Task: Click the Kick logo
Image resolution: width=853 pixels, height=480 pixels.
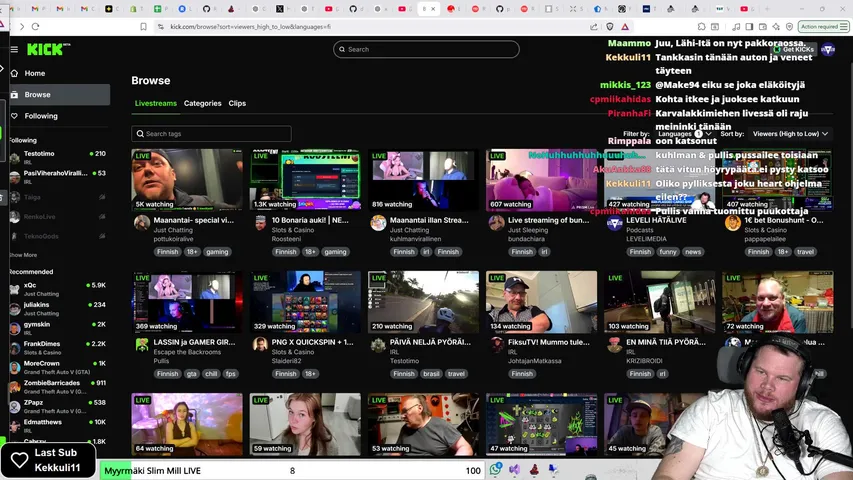Action: pyautogui.click(x=48, y=49)
